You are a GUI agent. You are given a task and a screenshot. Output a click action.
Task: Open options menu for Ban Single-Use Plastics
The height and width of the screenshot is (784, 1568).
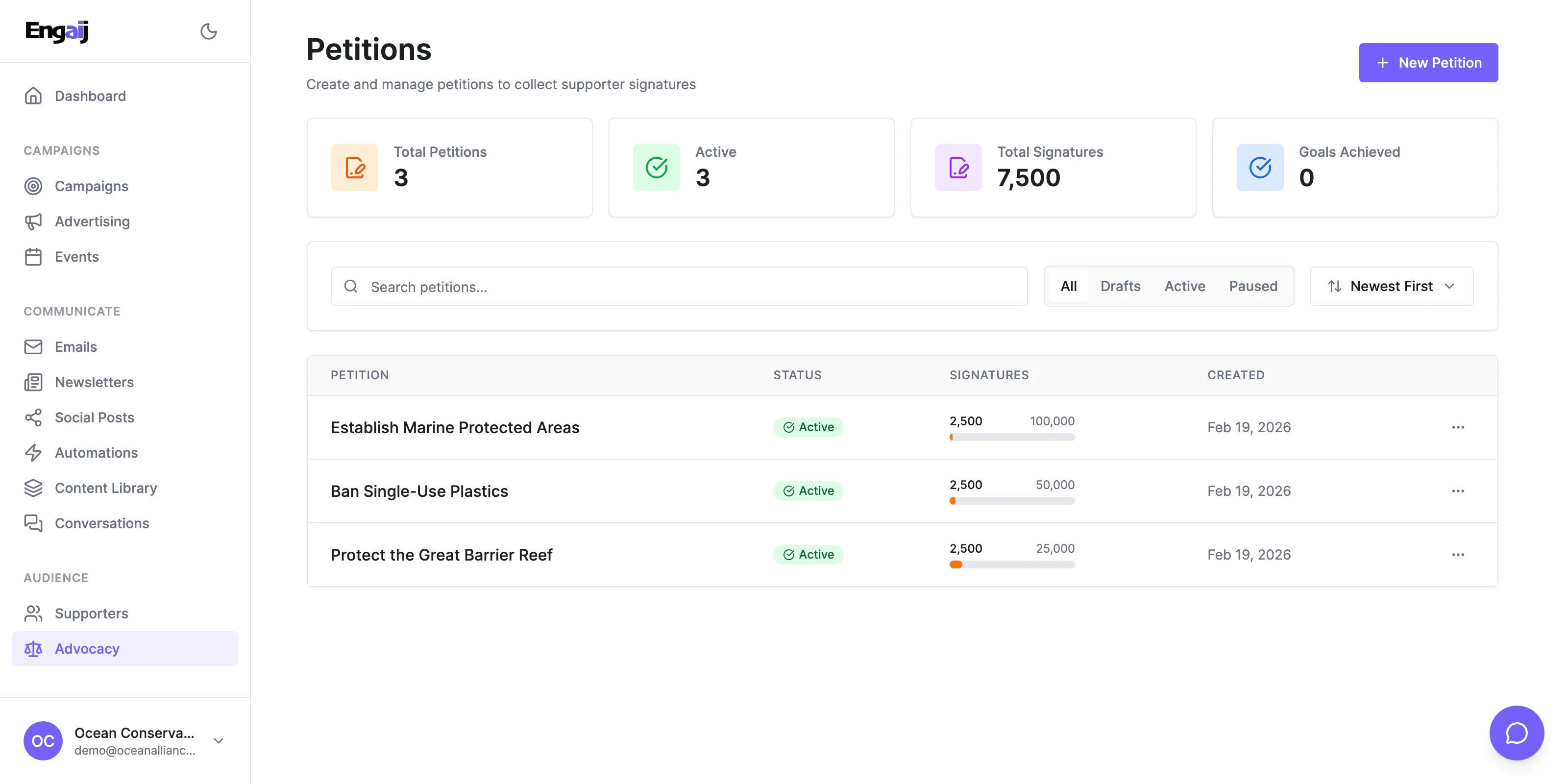coord(1457,491)
